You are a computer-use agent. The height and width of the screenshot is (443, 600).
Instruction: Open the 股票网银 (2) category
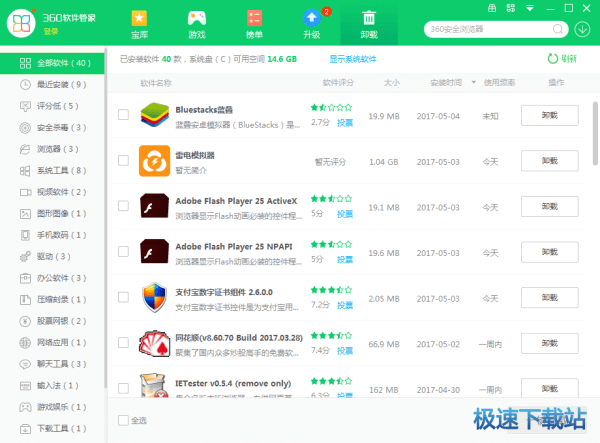(x=52, y=321)
